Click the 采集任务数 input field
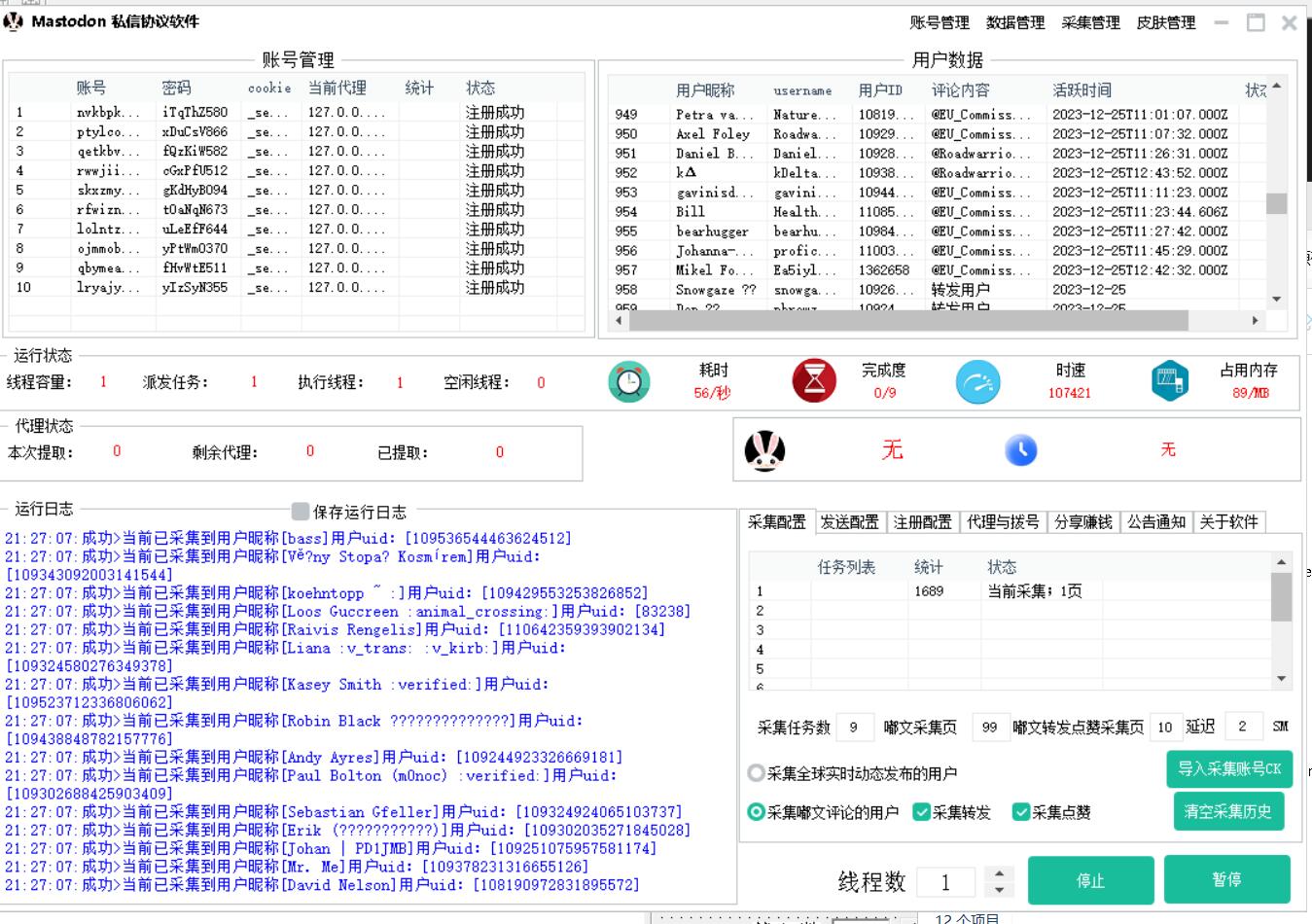This screenshot has height=924, width=1312. [854, 727]
